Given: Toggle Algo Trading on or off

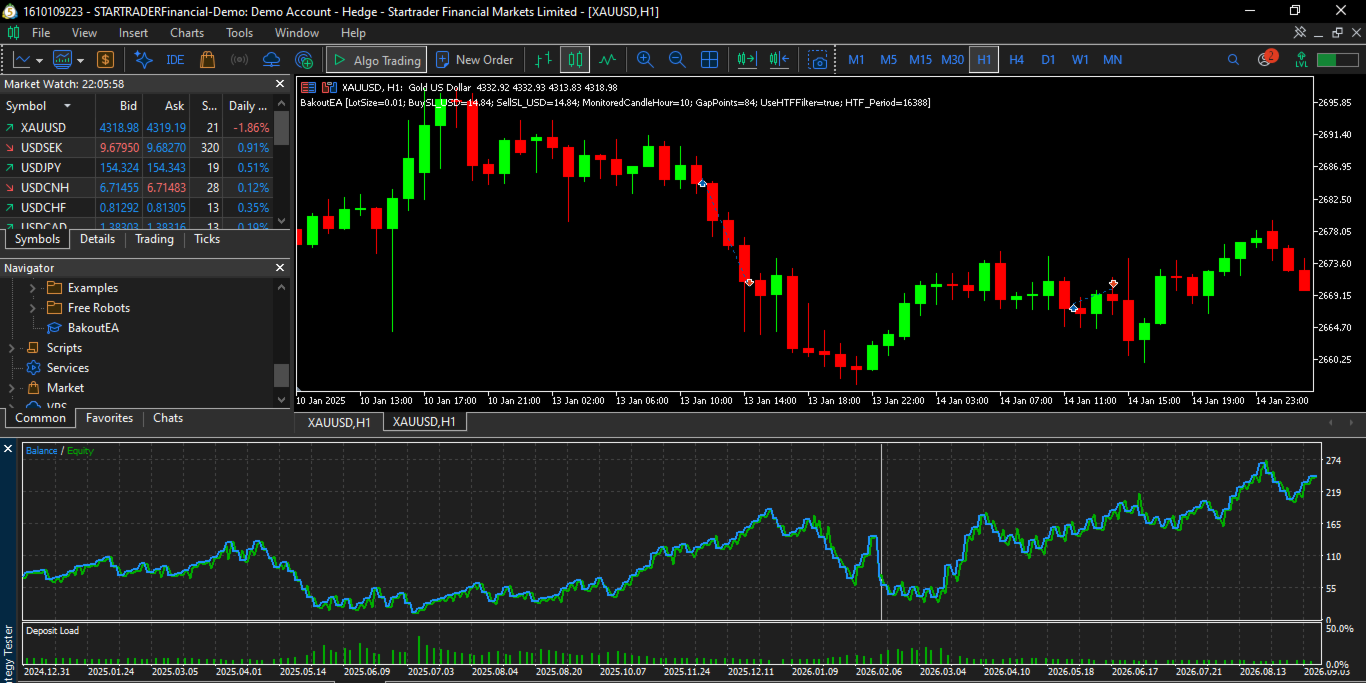Looking at the screenshot, I should point(377,60).
